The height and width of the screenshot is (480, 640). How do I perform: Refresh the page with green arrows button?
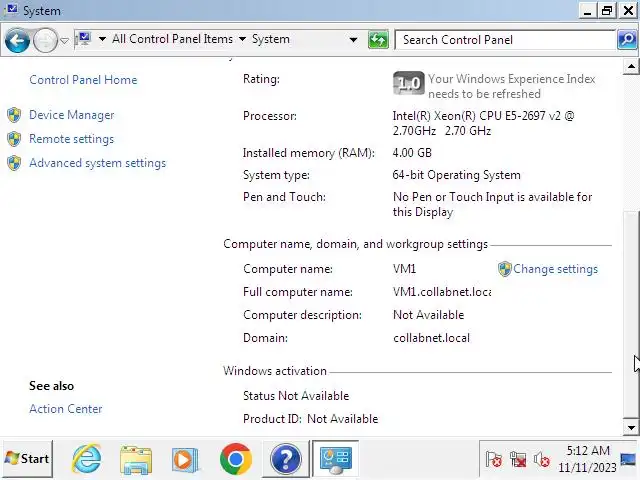(x=378, y=40)
